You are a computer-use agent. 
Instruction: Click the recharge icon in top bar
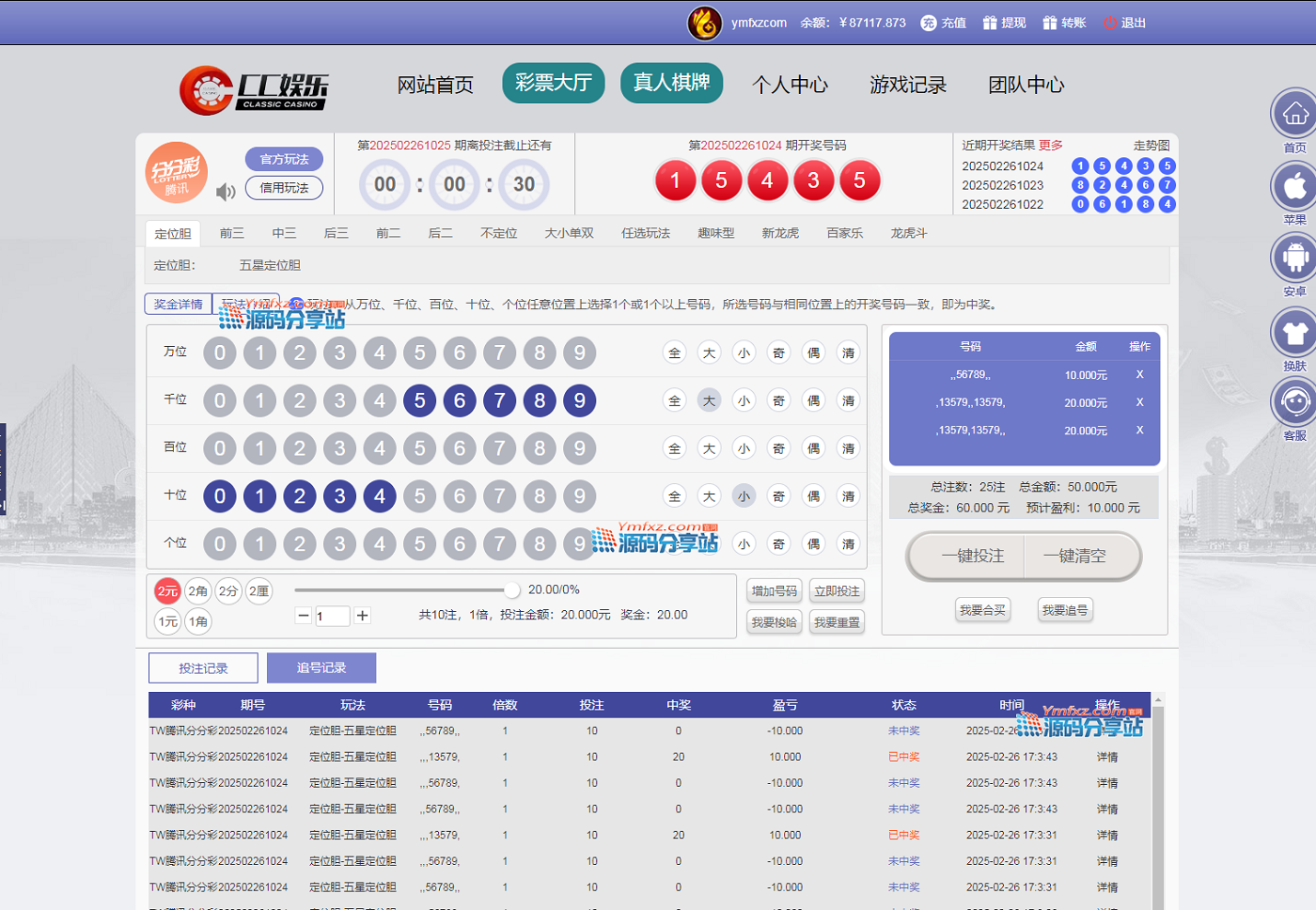[929, 23]
